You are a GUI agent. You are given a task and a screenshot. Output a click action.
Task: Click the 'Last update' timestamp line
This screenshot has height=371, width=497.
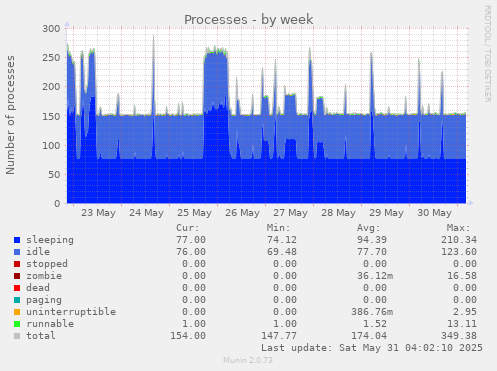click(372, 348)
